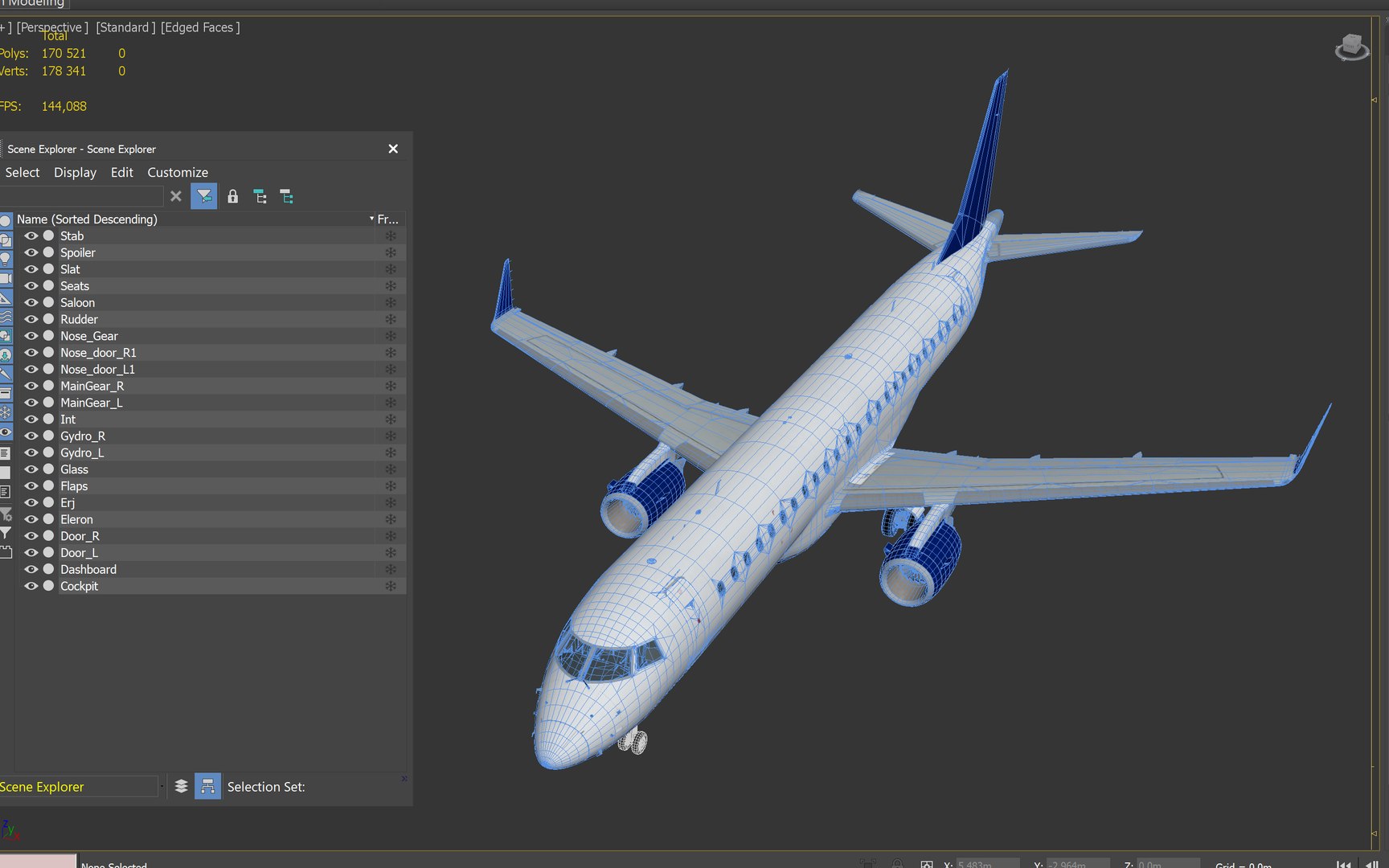1389x868 pixels.
Task: Toggle the Display Hidden Objects eye filter
Action: [x=5, y=432]
